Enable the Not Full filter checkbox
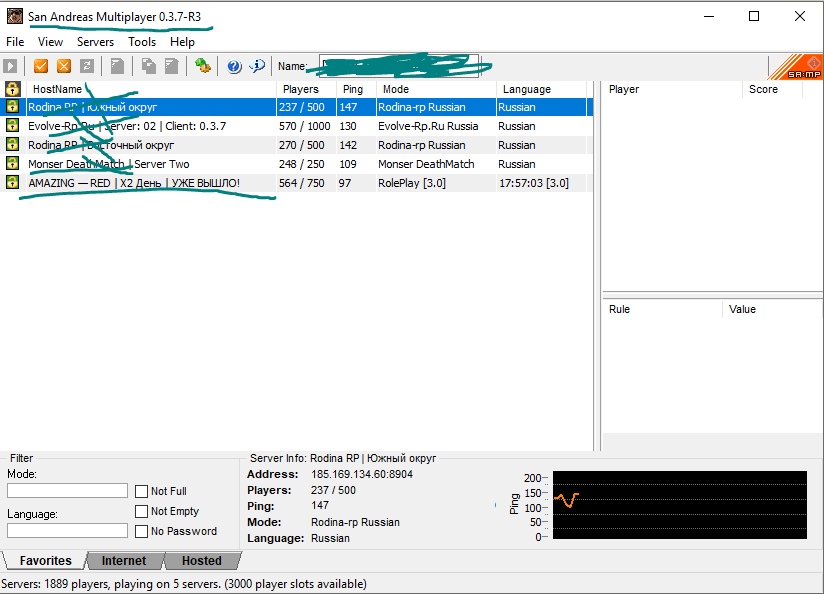 click(x=141, y=491)
